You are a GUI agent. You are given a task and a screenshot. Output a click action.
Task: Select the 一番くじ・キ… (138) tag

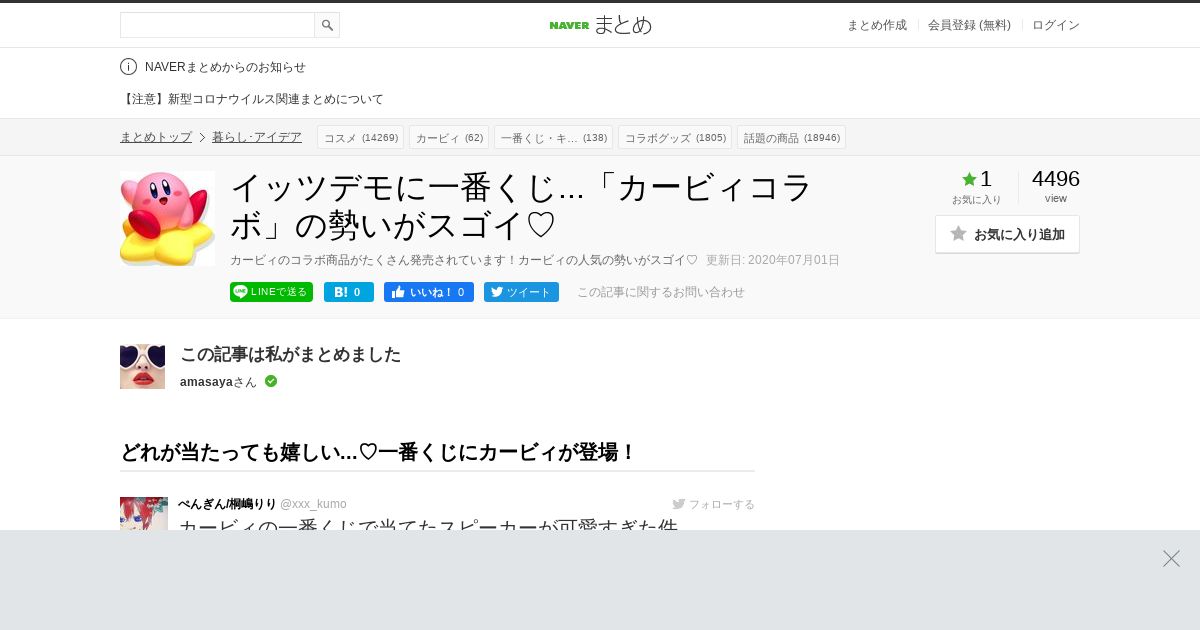[x=554, y=137]
